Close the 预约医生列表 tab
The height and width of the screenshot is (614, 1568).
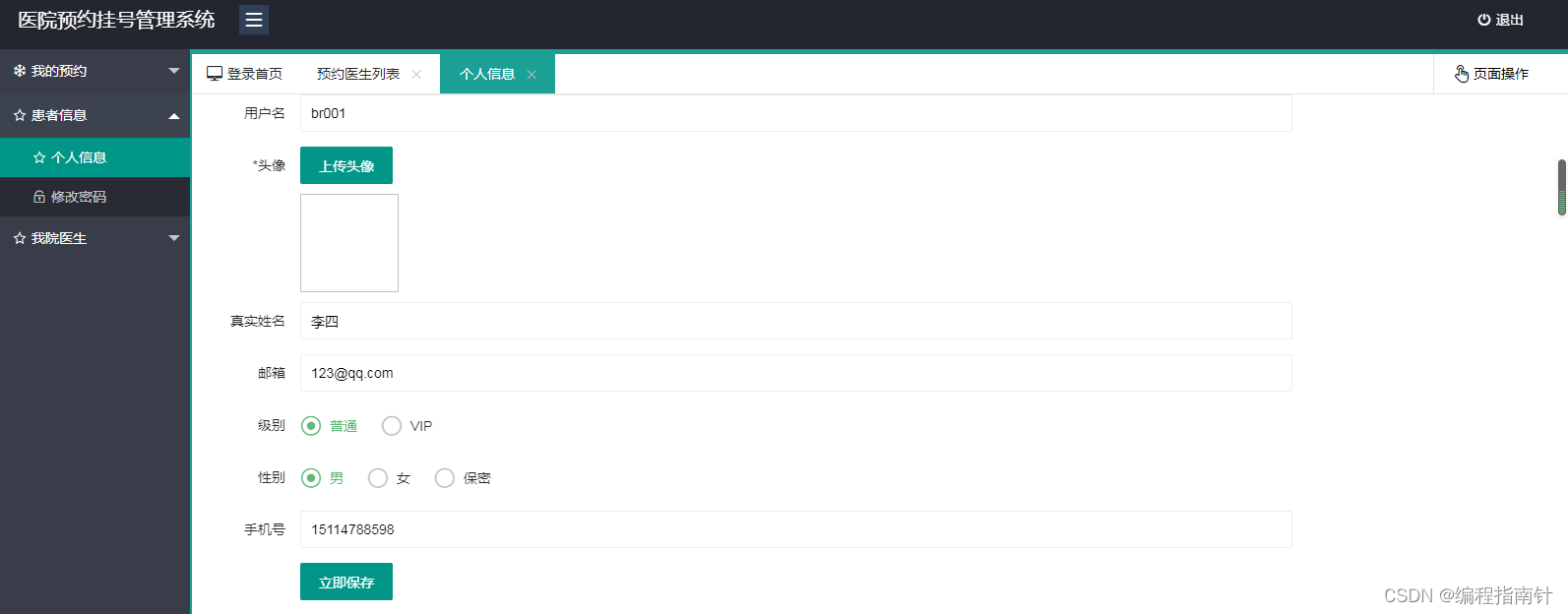coord(416,75)
